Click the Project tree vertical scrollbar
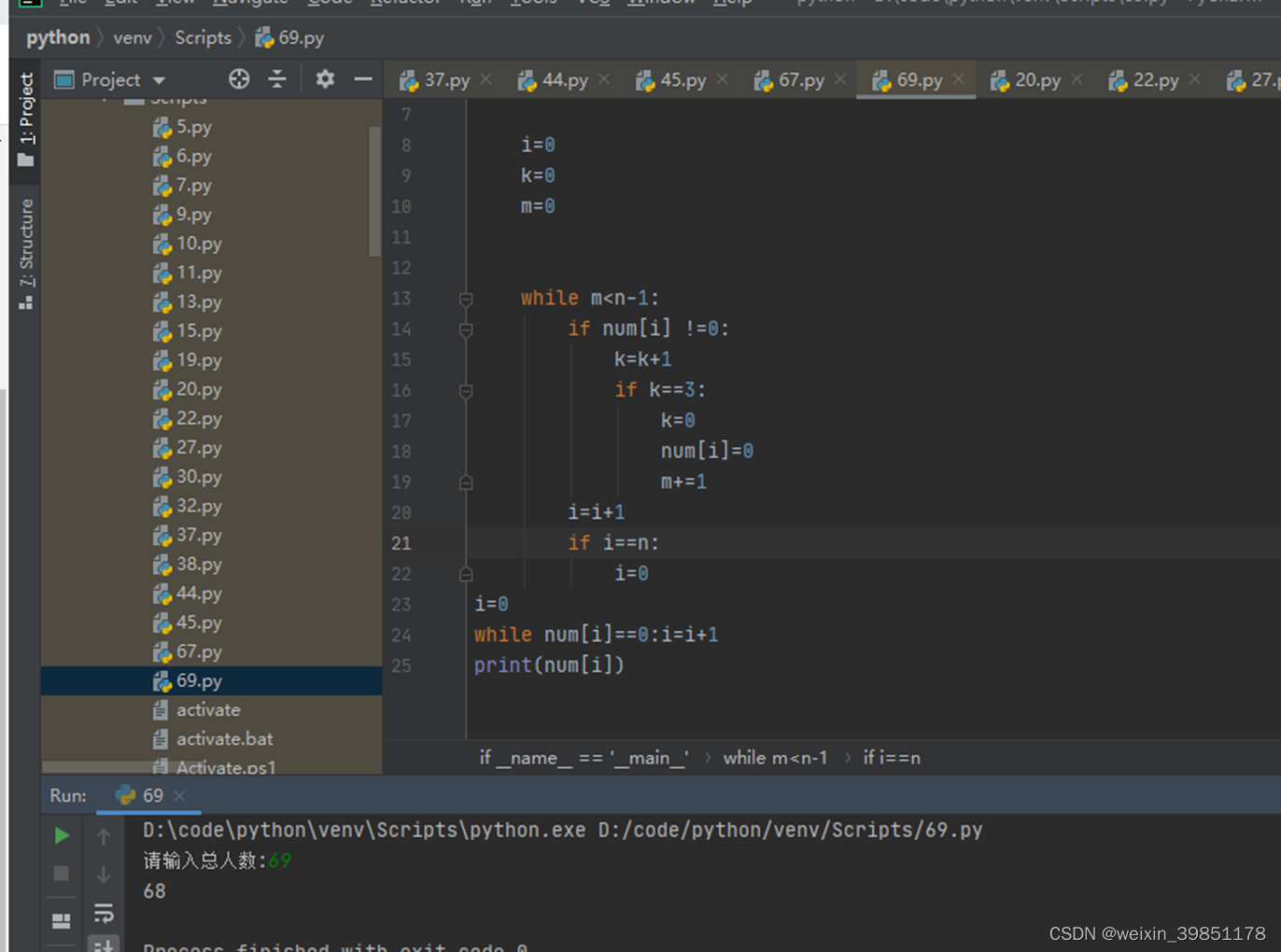This screenshot has height=952, width=1281. pos(374,191)
